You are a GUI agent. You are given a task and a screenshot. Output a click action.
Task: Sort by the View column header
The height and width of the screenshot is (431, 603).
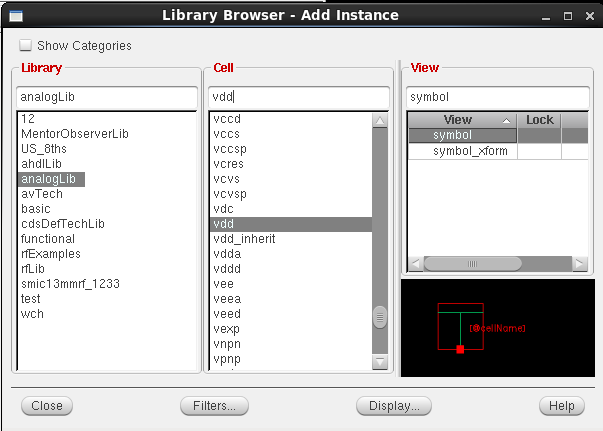(x=463, y=120)
